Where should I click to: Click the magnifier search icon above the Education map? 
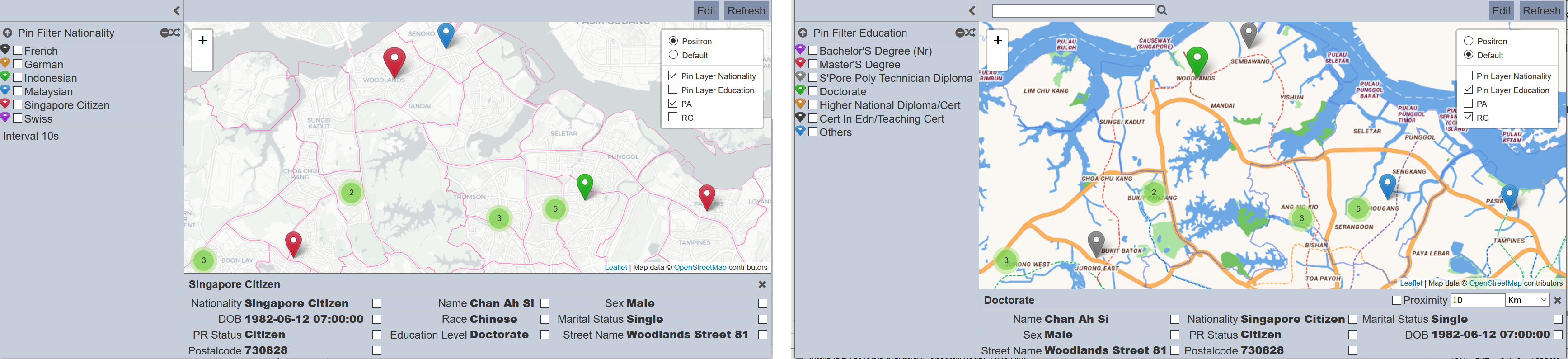click(1162, 10)
